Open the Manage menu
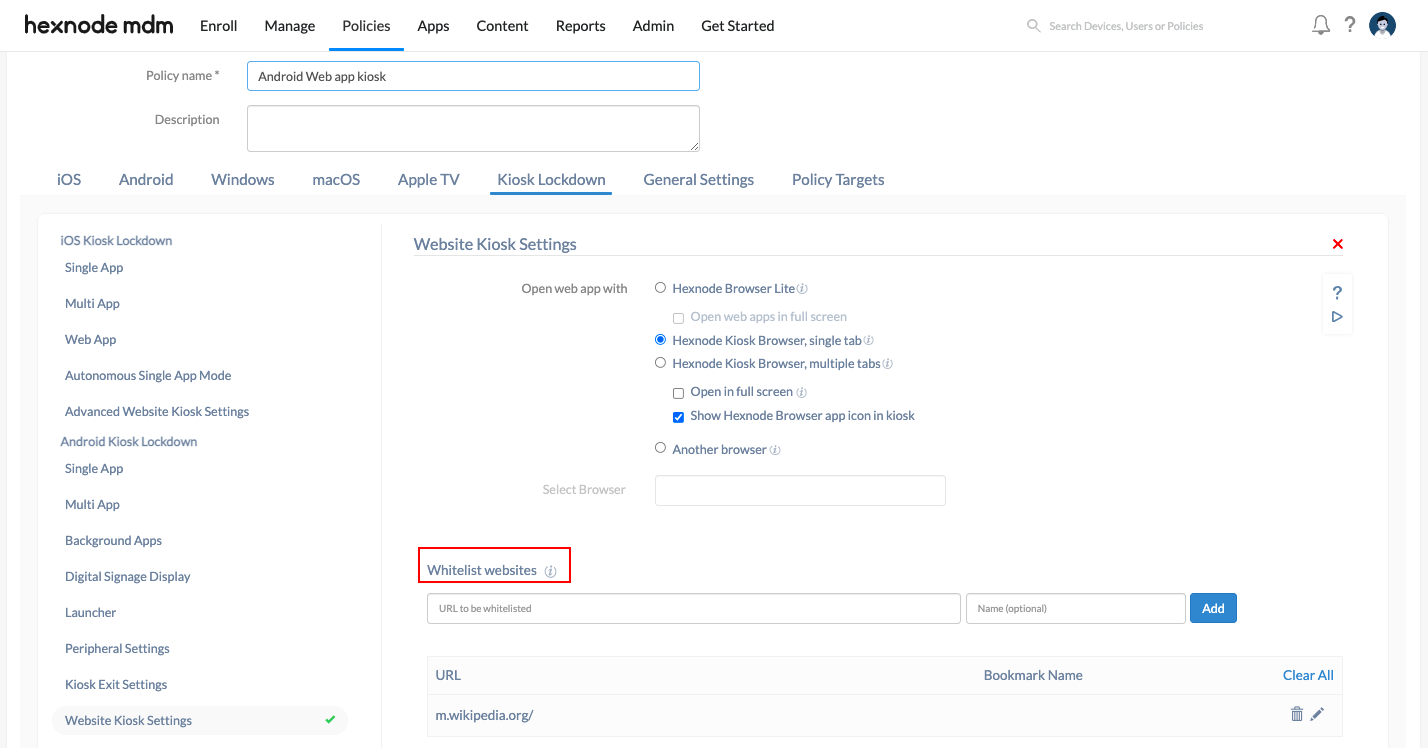This screenshot has height=748, width=1428. coord(290,26)
